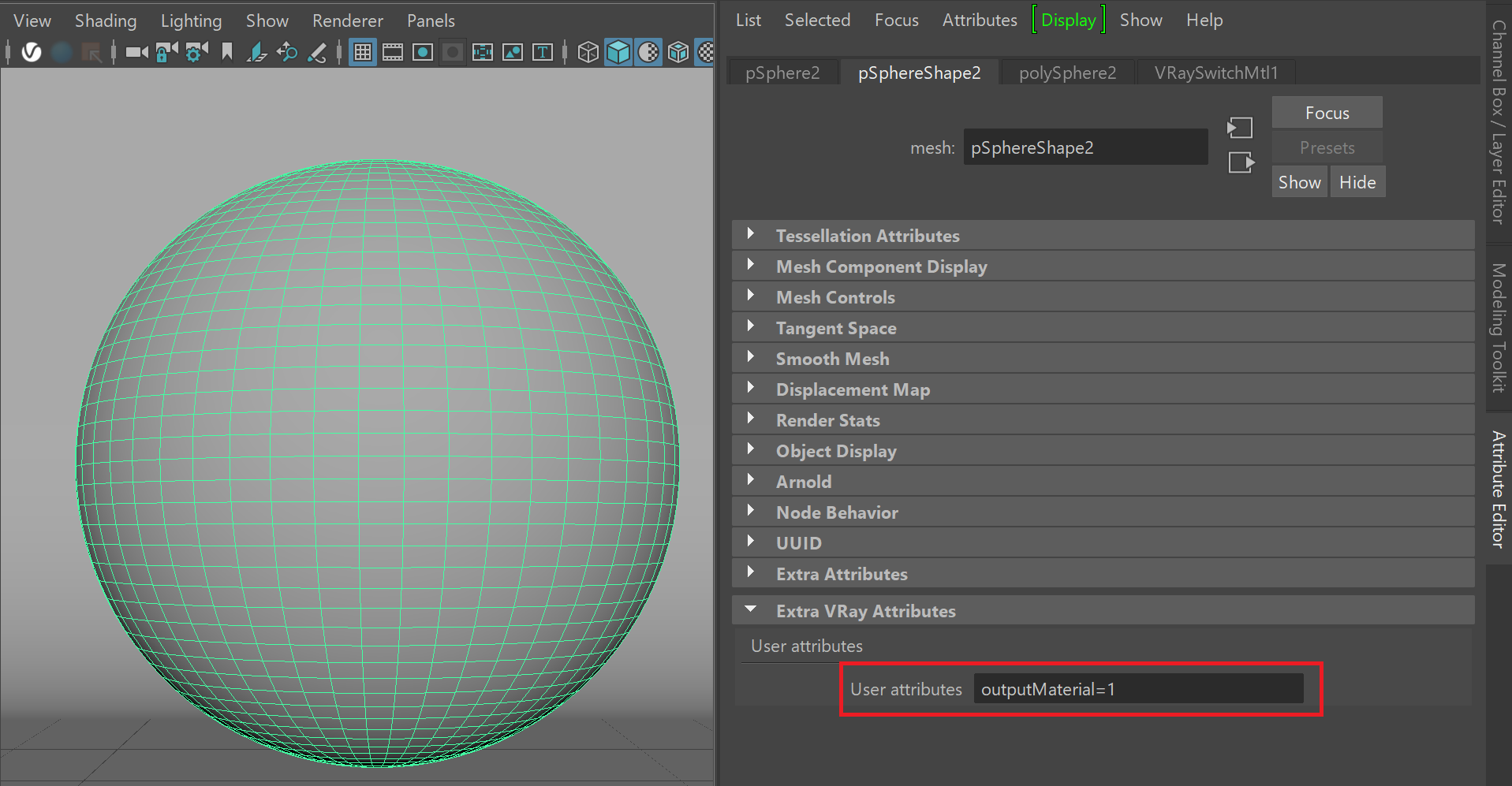Open the viewport Panels menu
This screenshot has height=786, width=1512.
pos(431,20)
